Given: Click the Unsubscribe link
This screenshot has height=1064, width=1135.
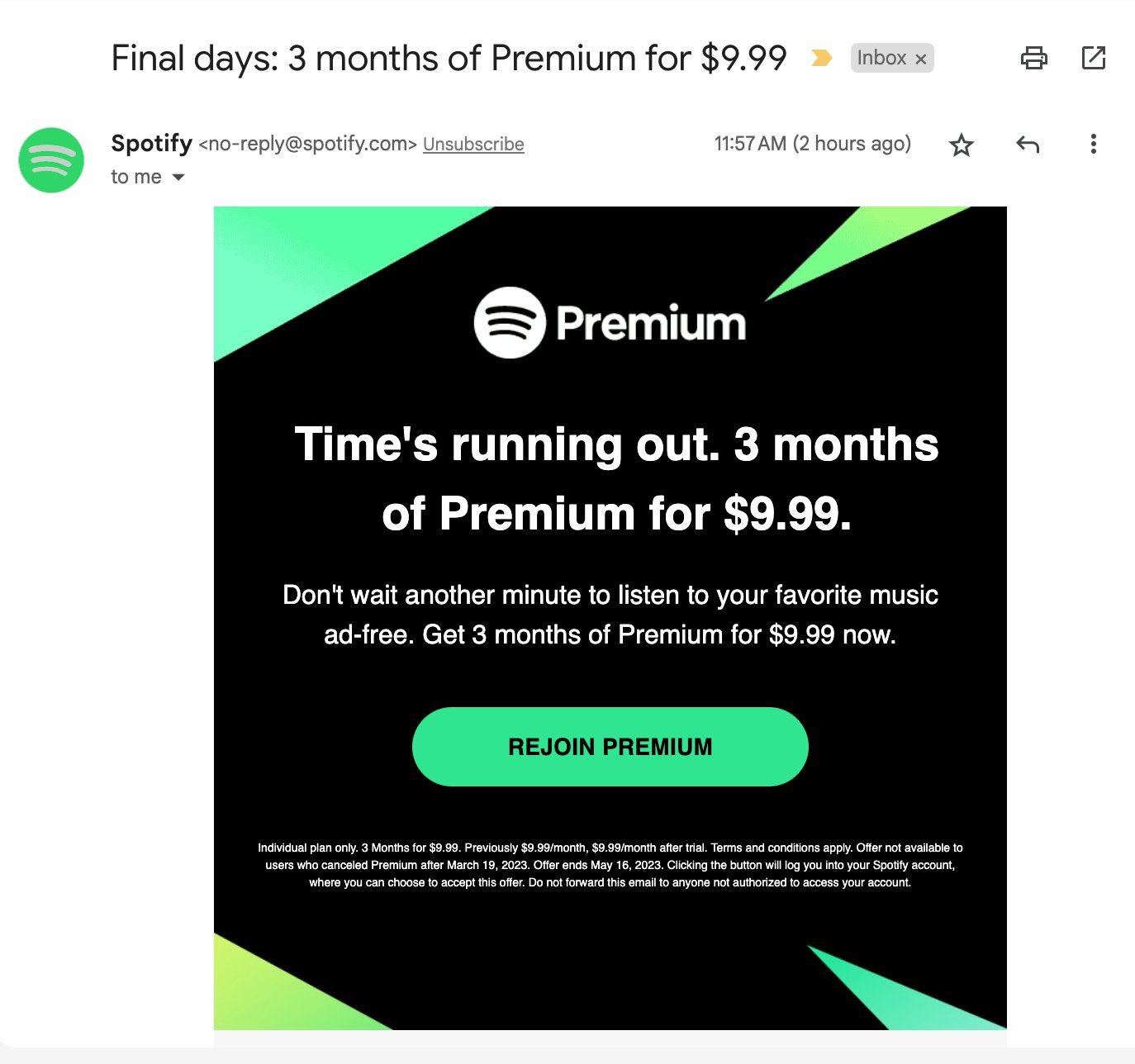Looking at the screenshot, I should (473, 144).
